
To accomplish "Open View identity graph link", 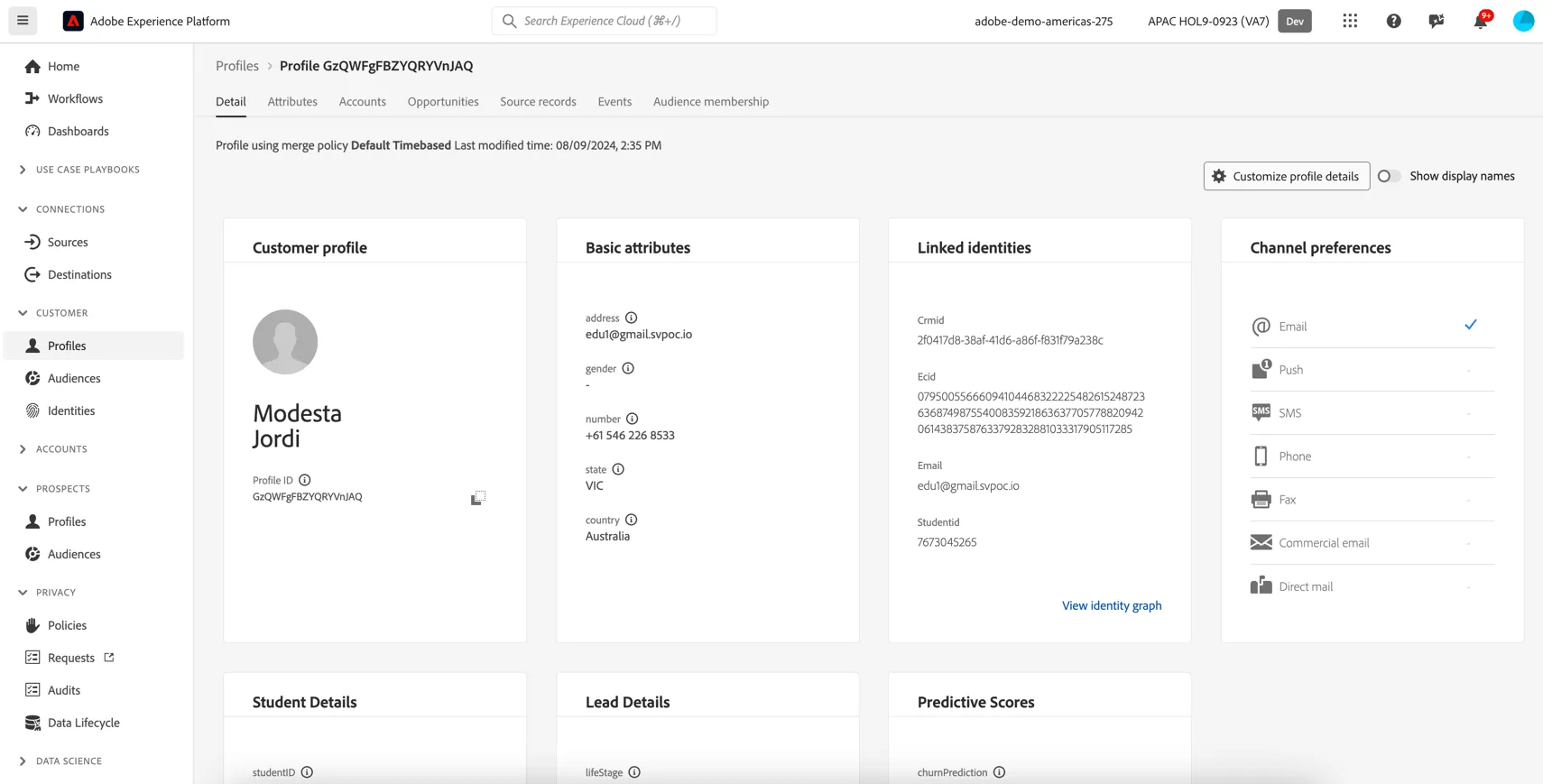I will point(1112,605).
